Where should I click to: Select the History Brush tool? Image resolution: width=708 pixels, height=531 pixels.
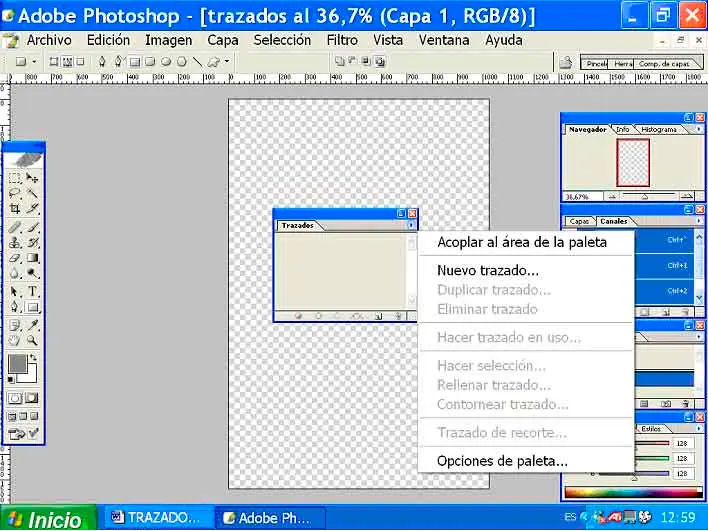pos(32,242)
